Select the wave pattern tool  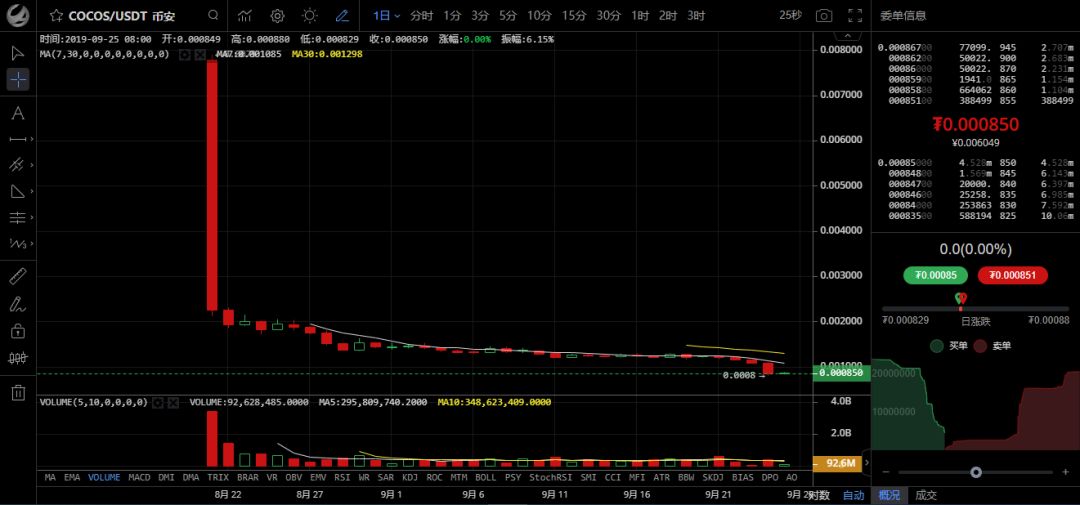tap(18, 244)
